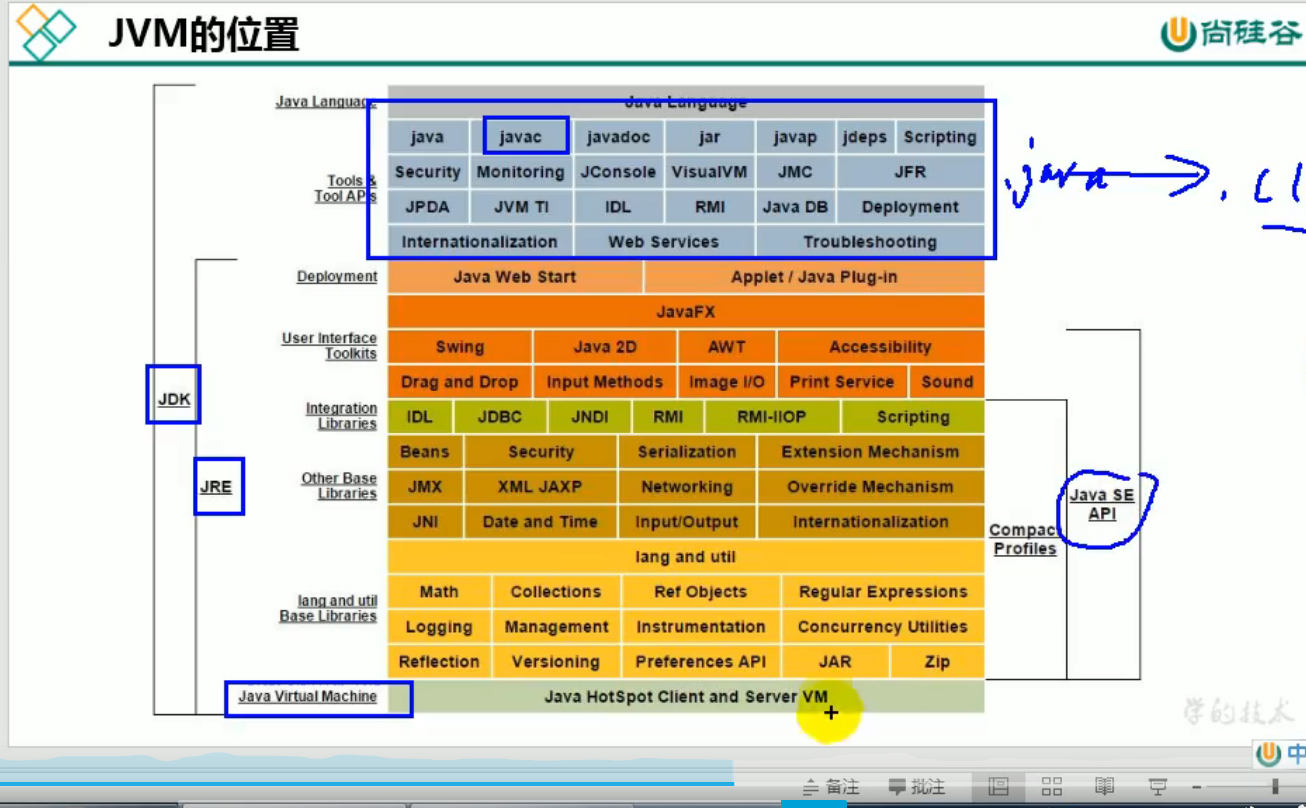Click the AWT cell

pos(727,347)
